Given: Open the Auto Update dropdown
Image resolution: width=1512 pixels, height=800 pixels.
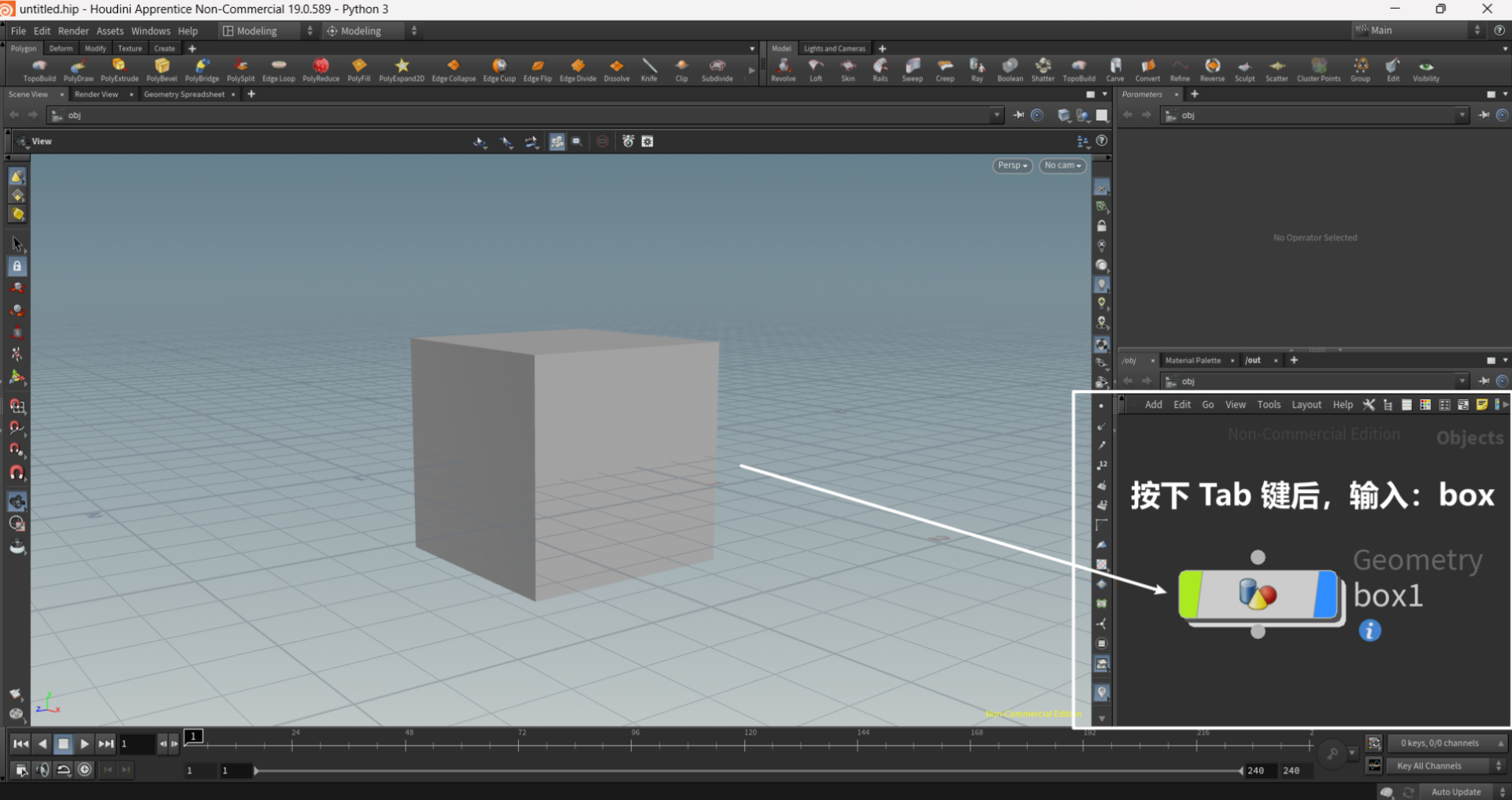Looking at the screenshot, I should point(1465,792).
